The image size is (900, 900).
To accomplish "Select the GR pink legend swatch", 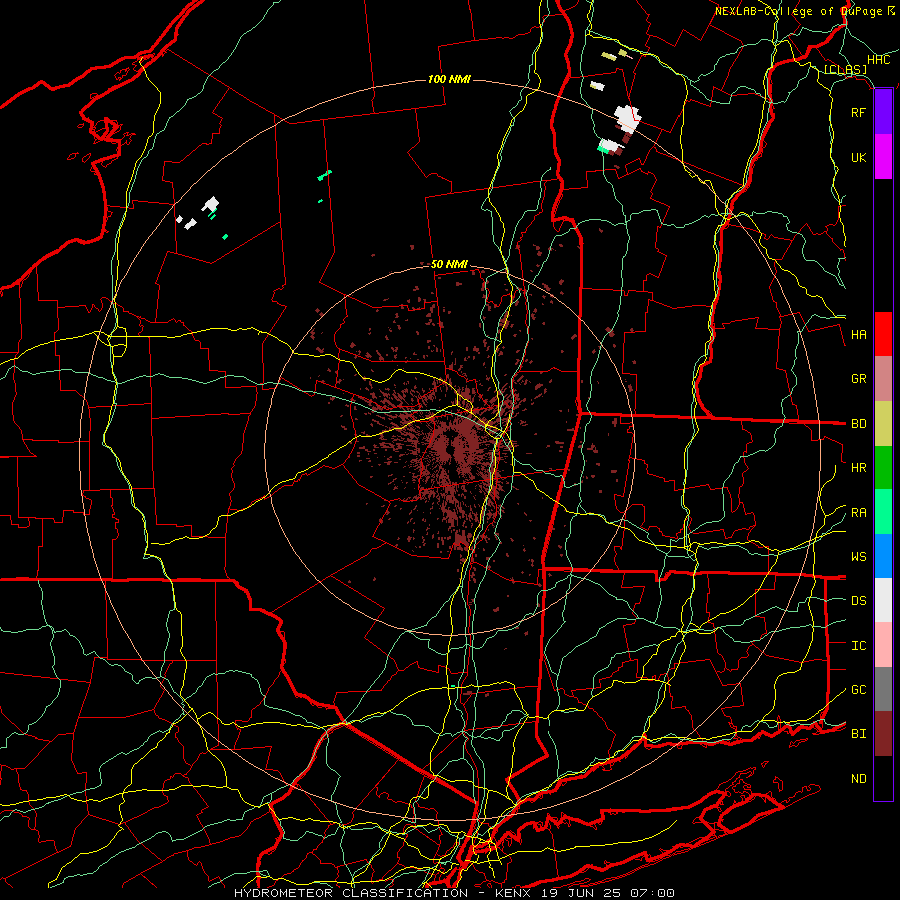I will pyautogui.click(x=883, y=378).
